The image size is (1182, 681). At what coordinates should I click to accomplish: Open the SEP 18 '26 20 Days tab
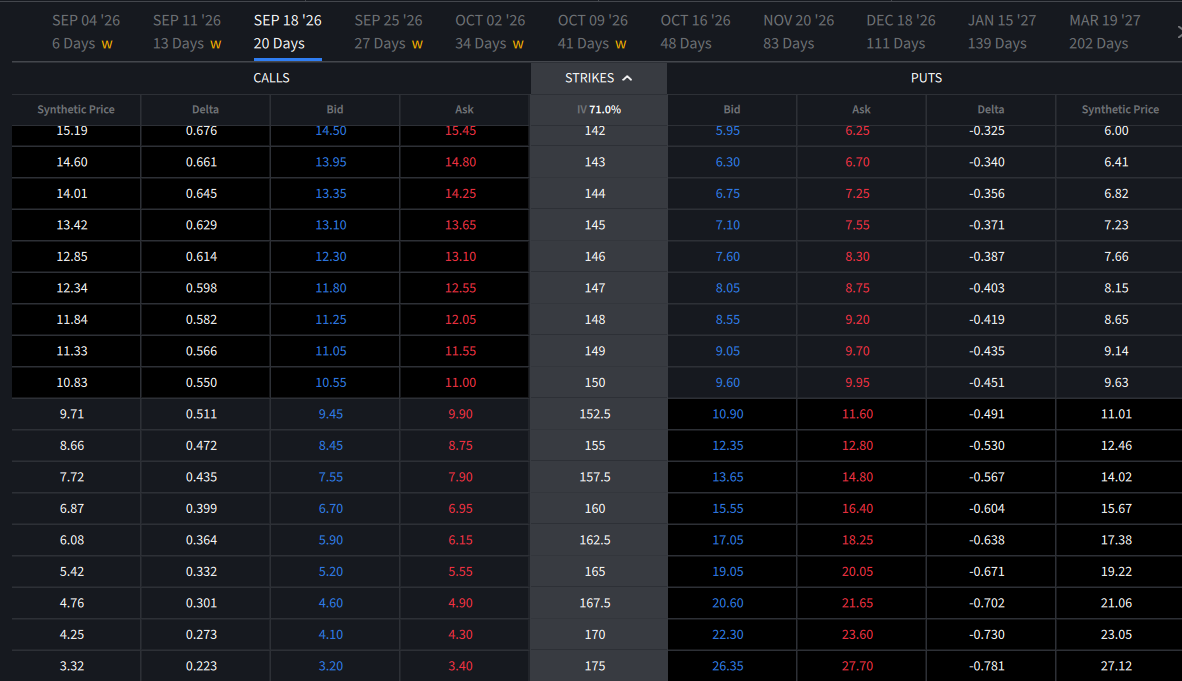pyautogui.click(x=287, y=32)
